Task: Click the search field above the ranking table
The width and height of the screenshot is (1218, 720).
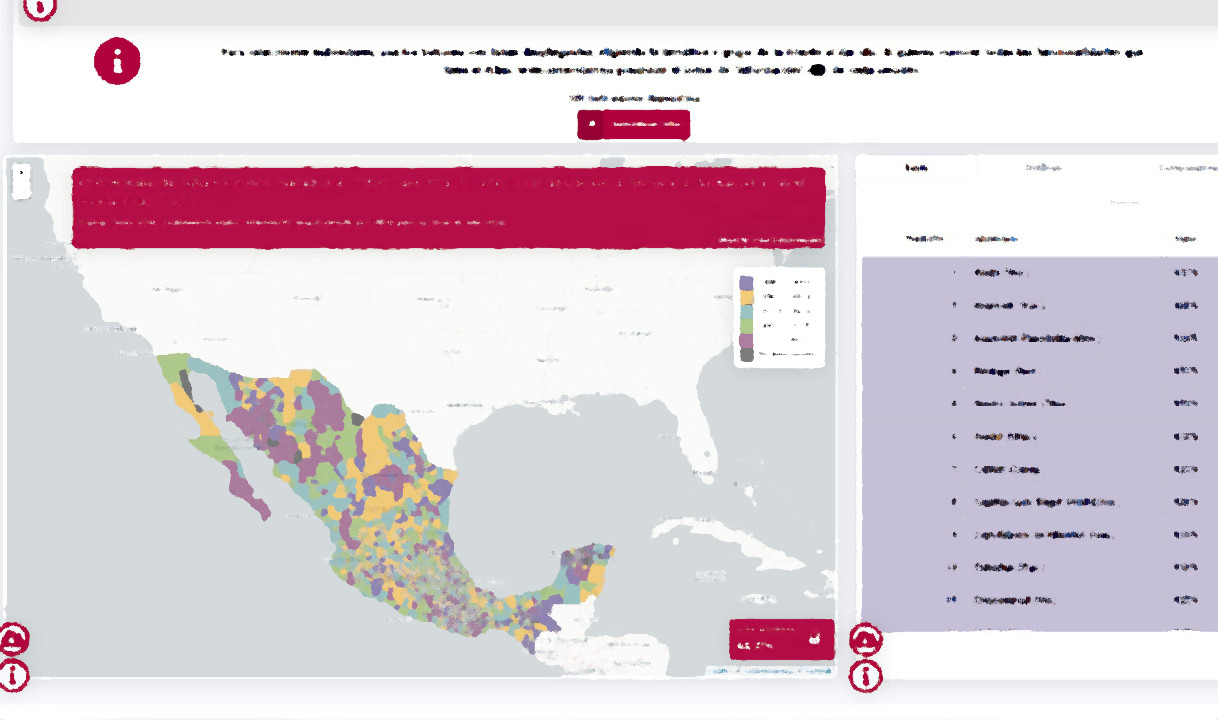Action: point(1125,202)
